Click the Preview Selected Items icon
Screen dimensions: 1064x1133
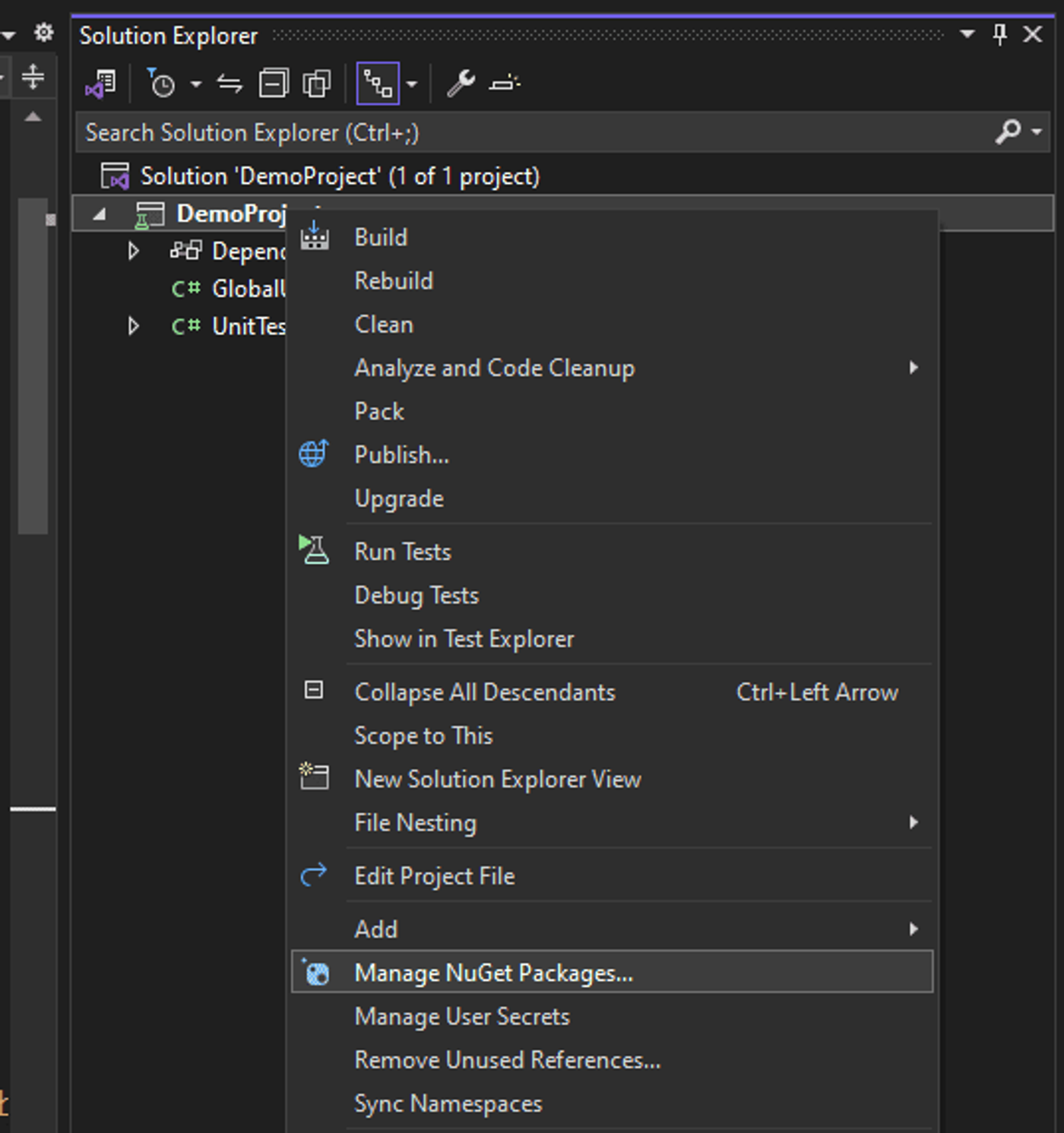coord(505,84)
